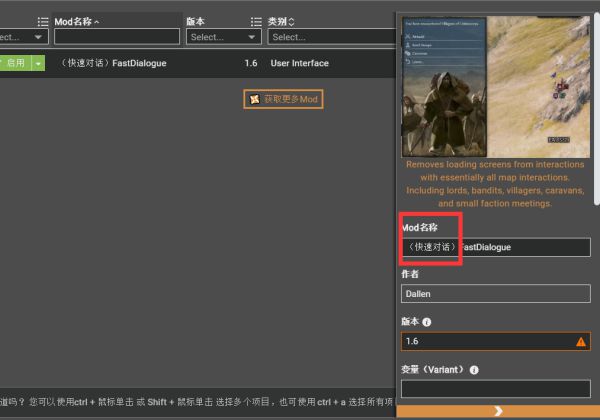Toggle the green 启用 enabled button
The width and height of the screenshot is (600, 420).
(14, 63)
